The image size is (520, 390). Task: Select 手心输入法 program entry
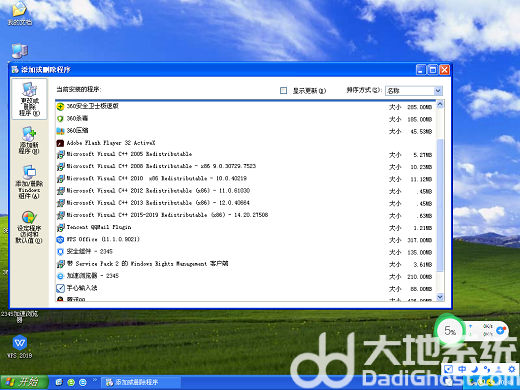pos(246,288)
